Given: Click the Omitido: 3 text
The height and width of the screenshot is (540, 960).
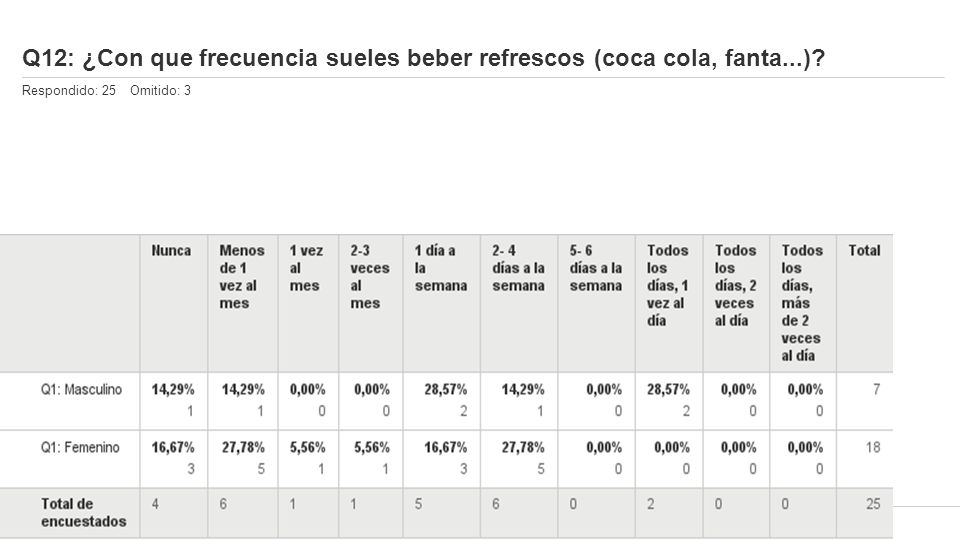Looking at the screenshot, I should (x=160, y=91).
